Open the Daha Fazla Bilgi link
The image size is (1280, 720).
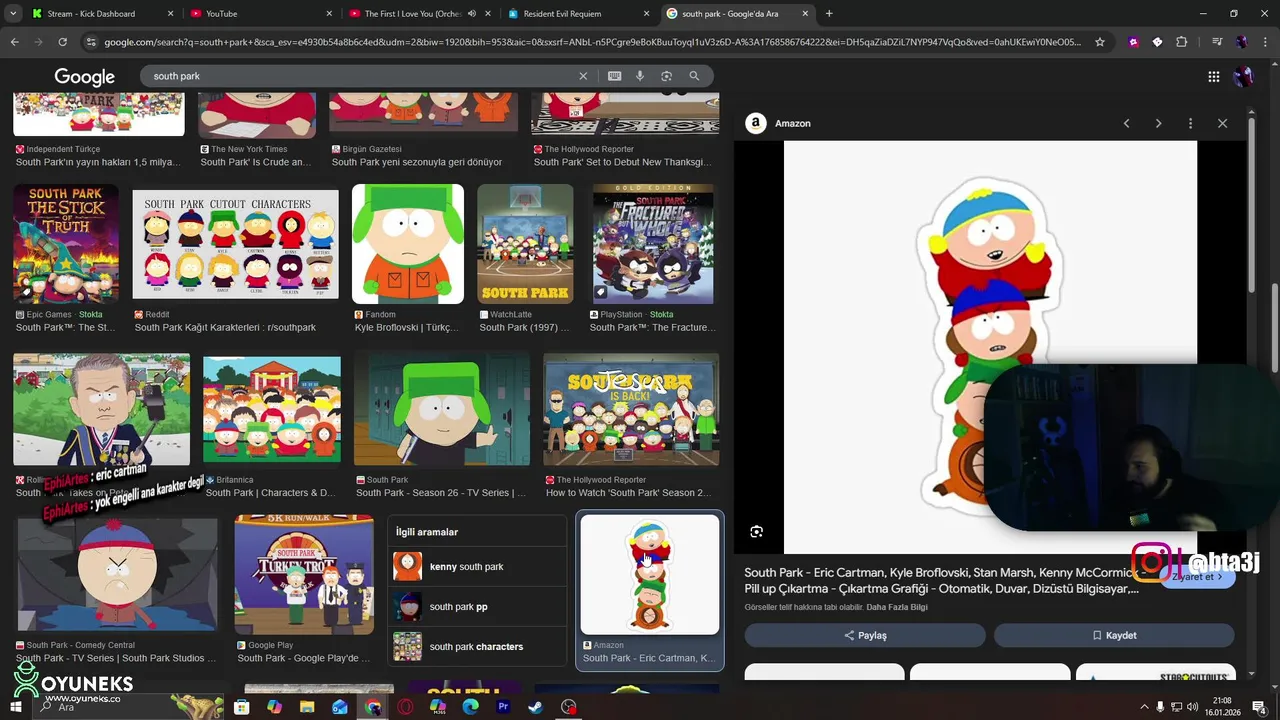tap(897, 607)
